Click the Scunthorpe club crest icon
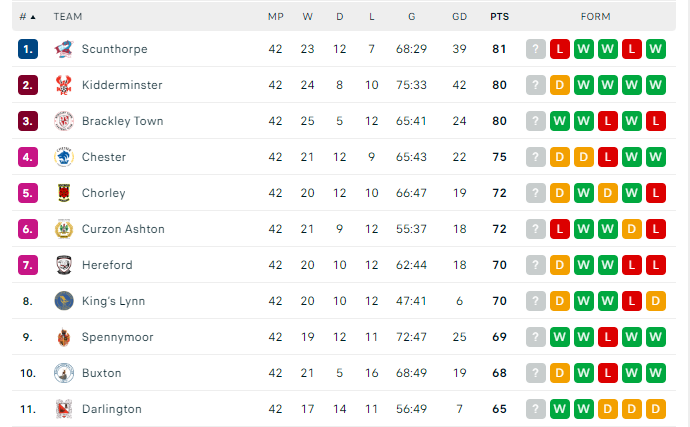The height and width of the screenshot is (427, 690). pyautogui.click(x=64, y=49)
